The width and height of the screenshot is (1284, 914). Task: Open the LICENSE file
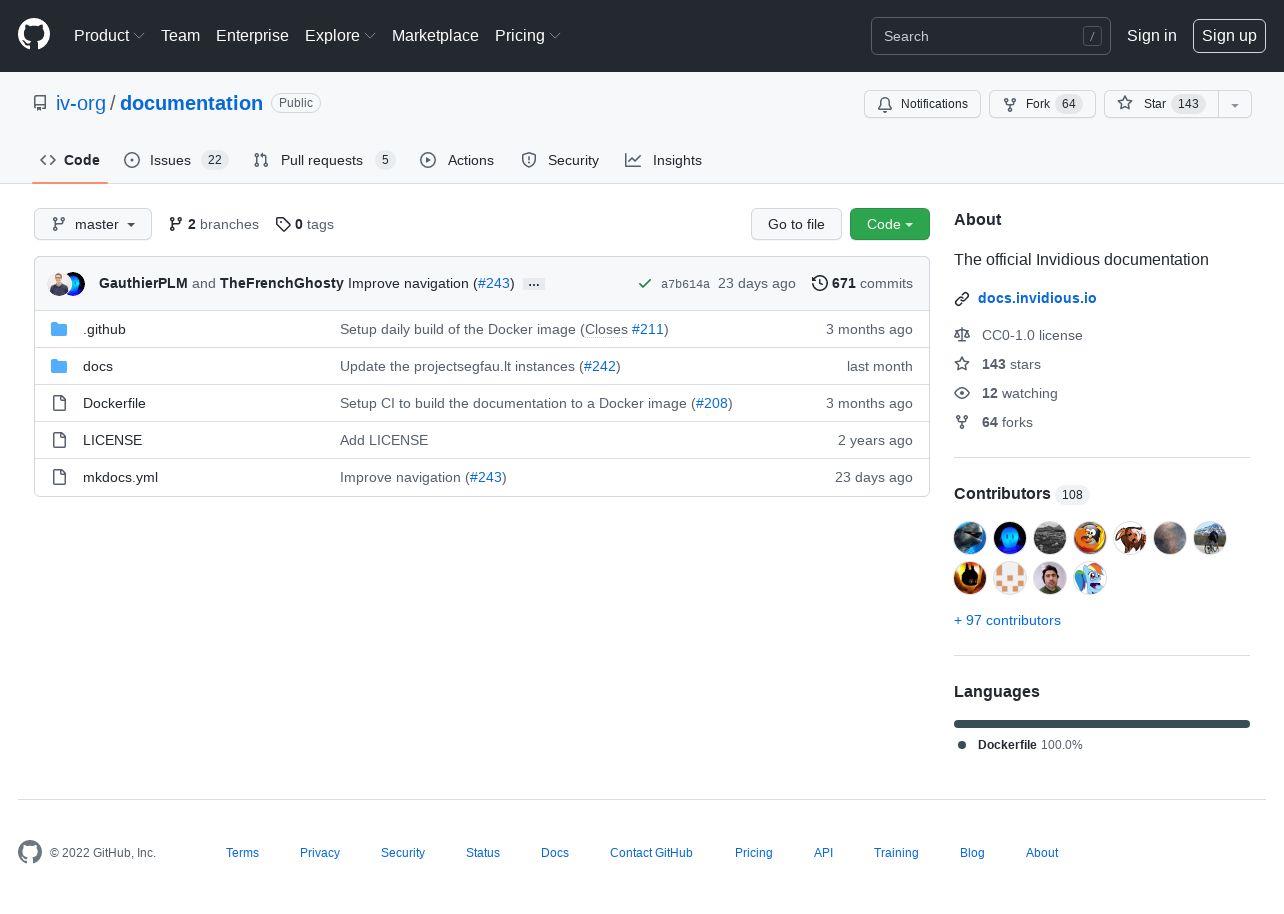[112, 440]
